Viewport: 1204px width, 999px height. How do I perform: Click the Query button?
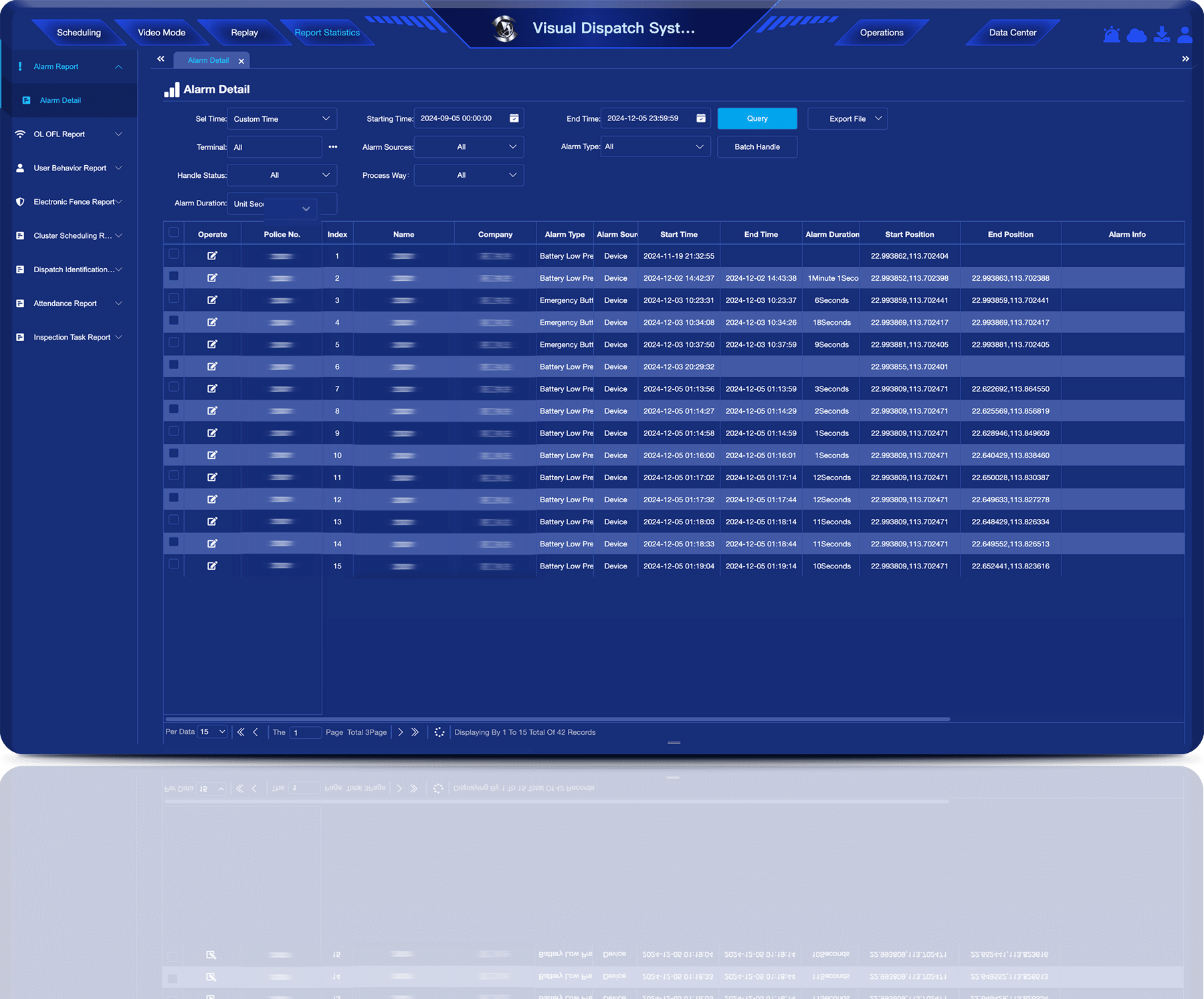757,118
